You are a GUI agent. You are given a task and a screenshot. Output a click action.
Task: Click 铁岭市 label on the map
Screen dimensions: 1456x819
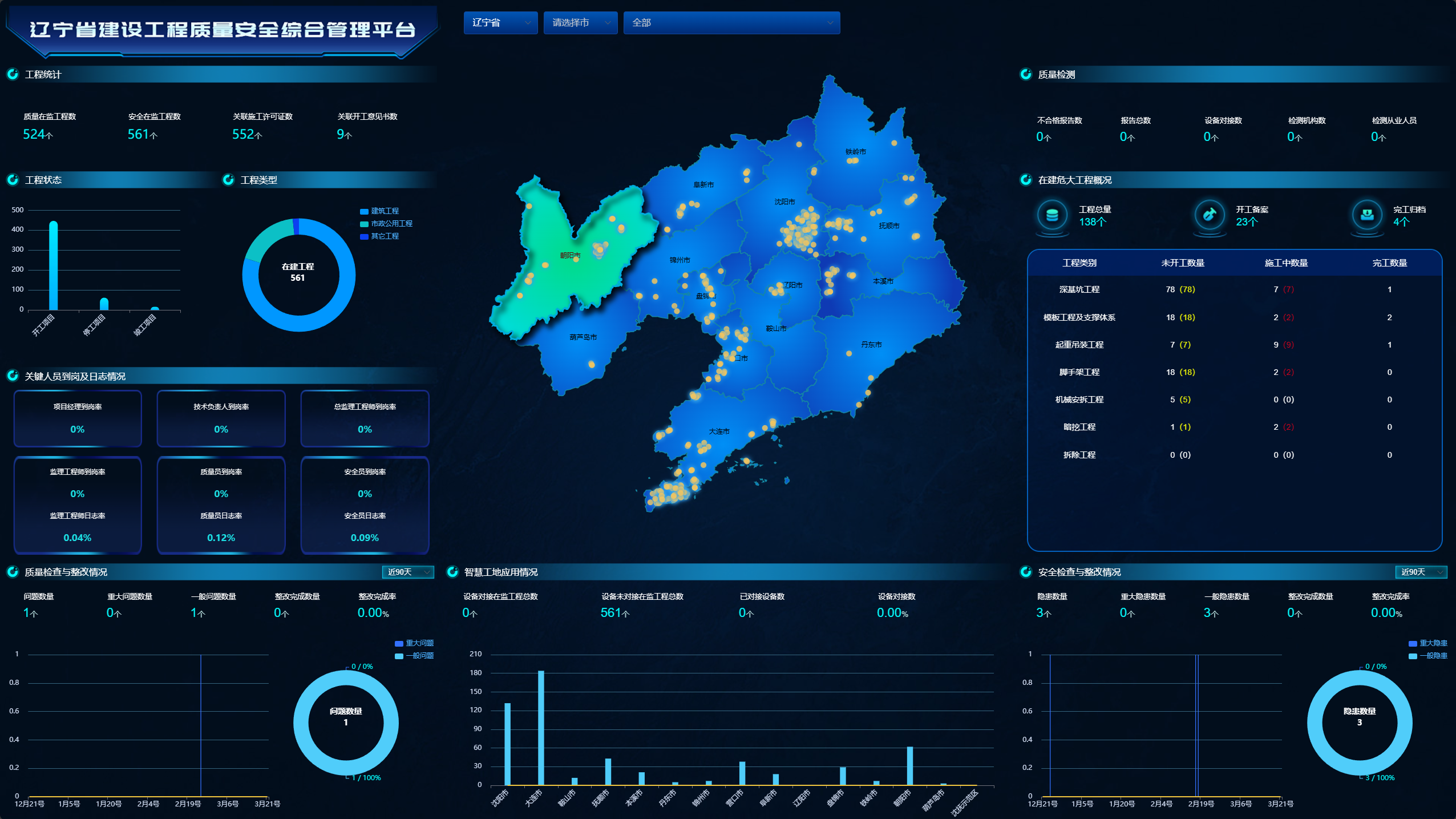click(x=856, y=152)
